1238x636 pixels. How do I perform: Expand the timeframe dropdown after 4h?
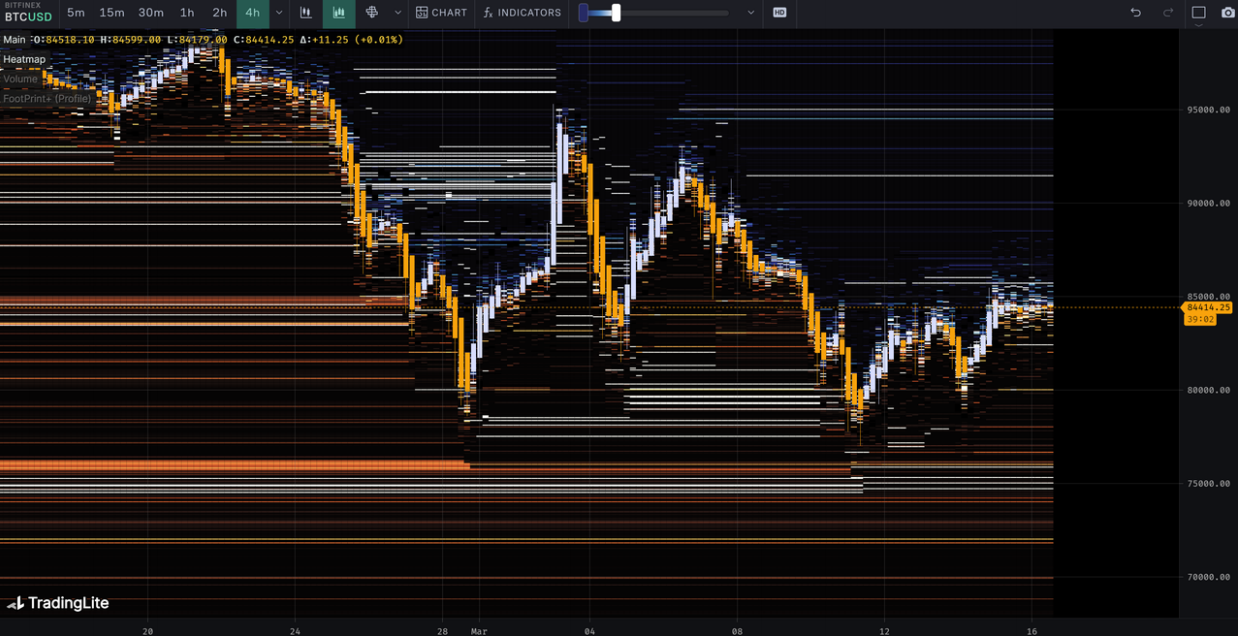pyautogui.click(x=279, y=13)
